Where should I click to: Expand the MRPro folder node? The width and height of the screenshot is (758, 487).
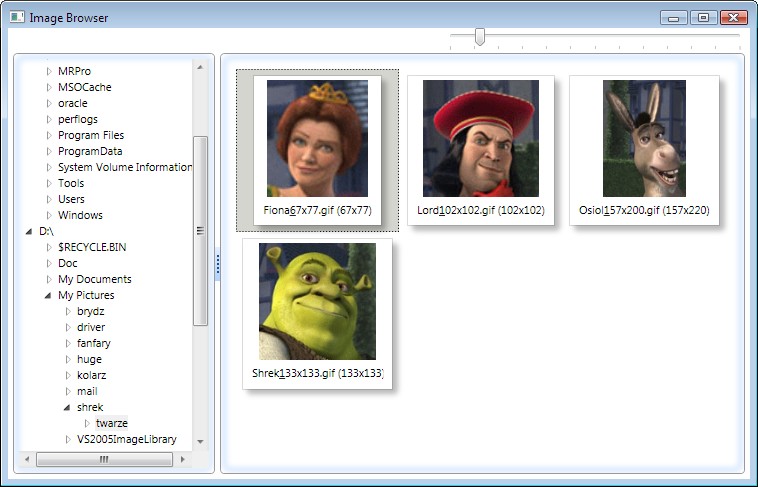click(49, 71)
